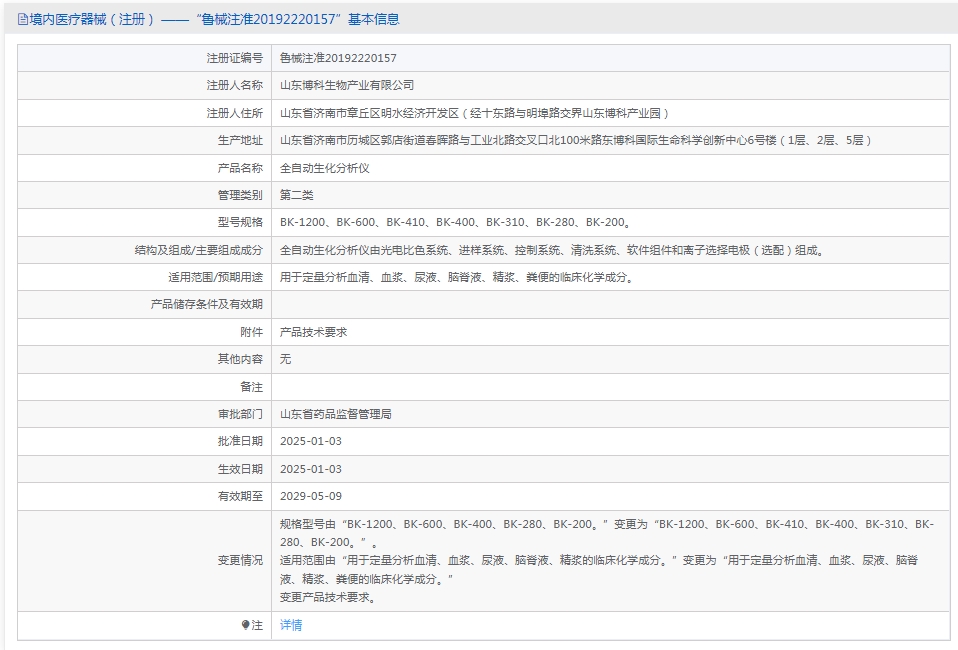
Task: Open the 详情 link
Action: (x=290, y=625)
